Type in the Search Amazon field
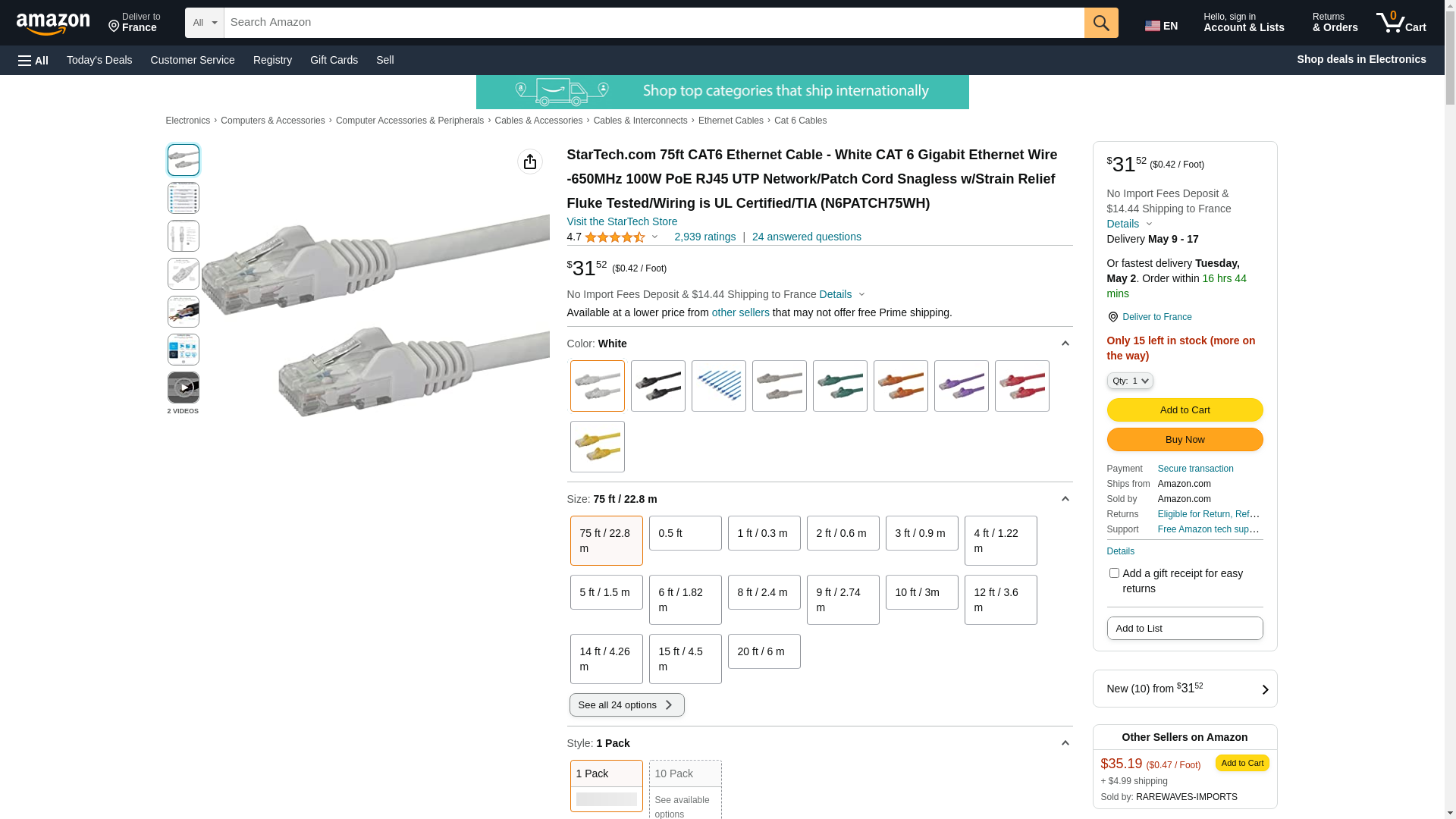Screen dimensions: 1456x819 654,23
